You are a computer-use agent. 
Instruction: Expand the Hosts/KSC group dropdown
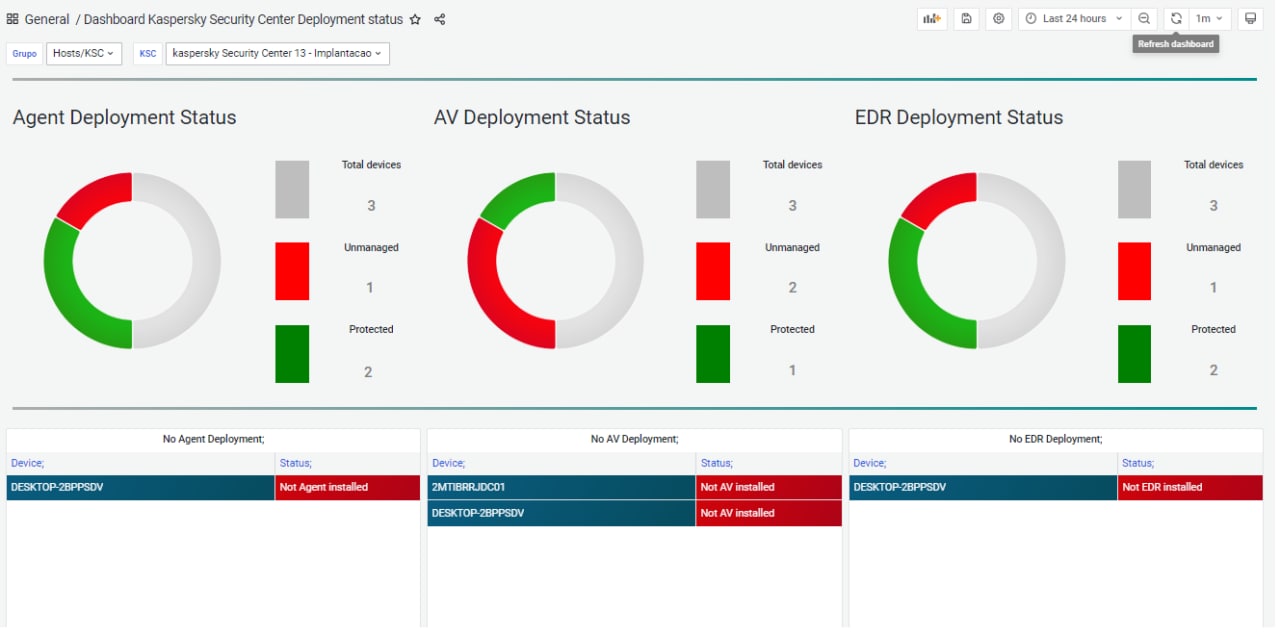click(x=84, y=53)
